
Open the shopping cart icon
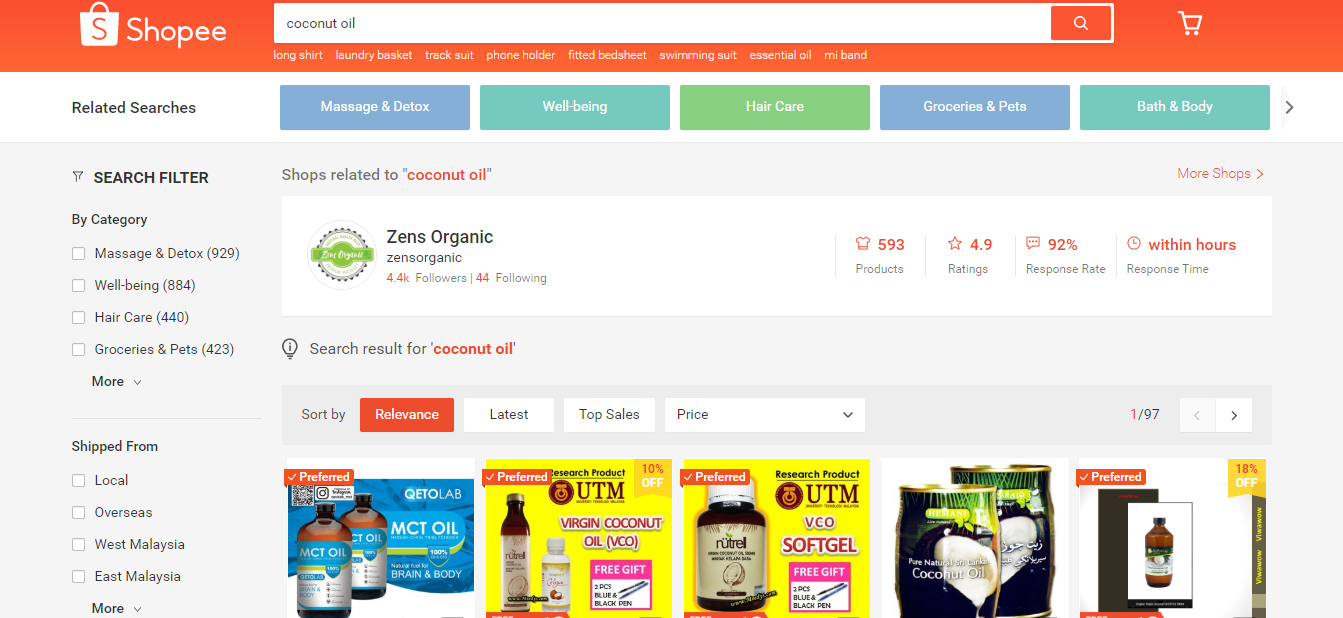(x=1190, y=23)
